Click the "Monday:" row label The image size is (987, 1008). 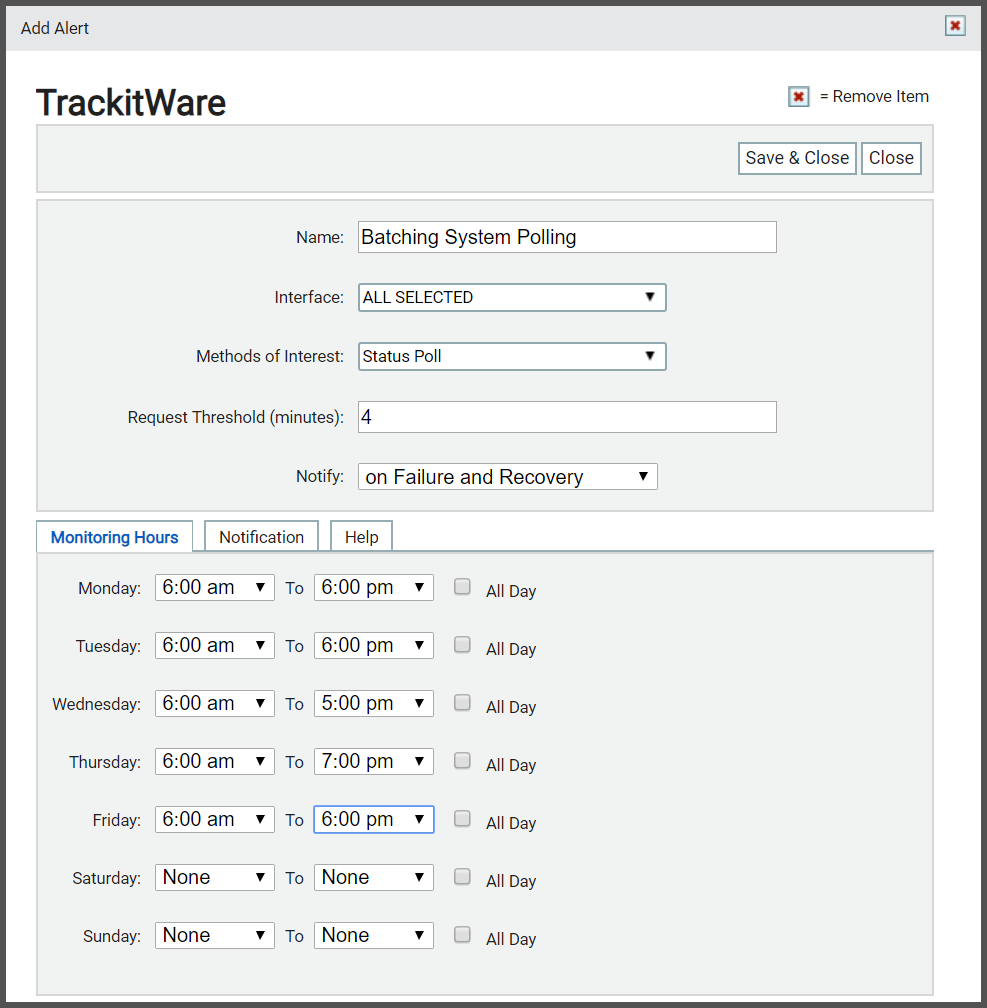pos(109,588)
